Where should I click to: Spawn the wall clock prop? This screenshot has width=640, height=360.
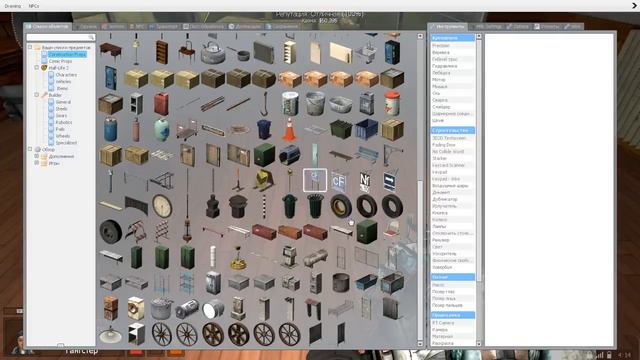(x=162, y=206)
